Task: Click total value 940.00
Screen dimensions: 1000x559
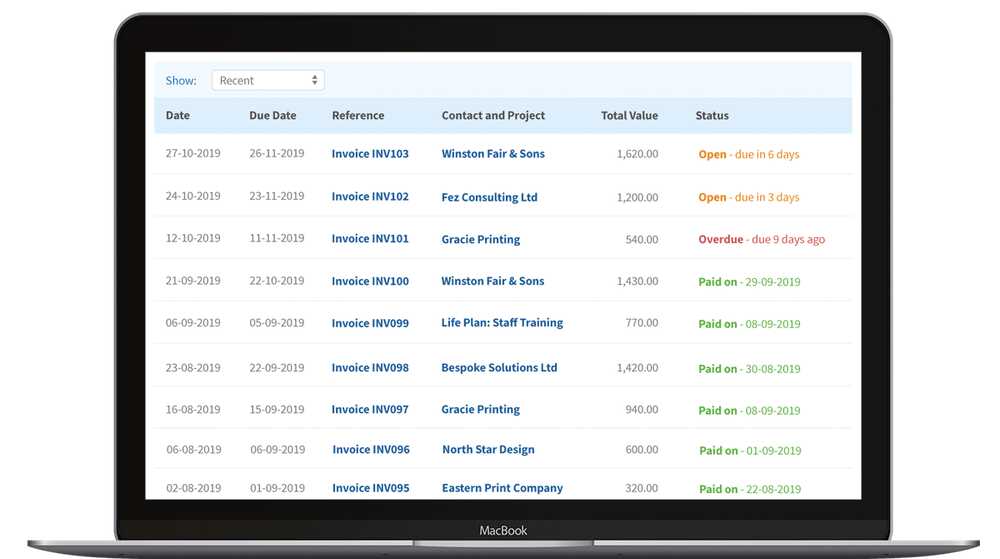Action: 642,409
